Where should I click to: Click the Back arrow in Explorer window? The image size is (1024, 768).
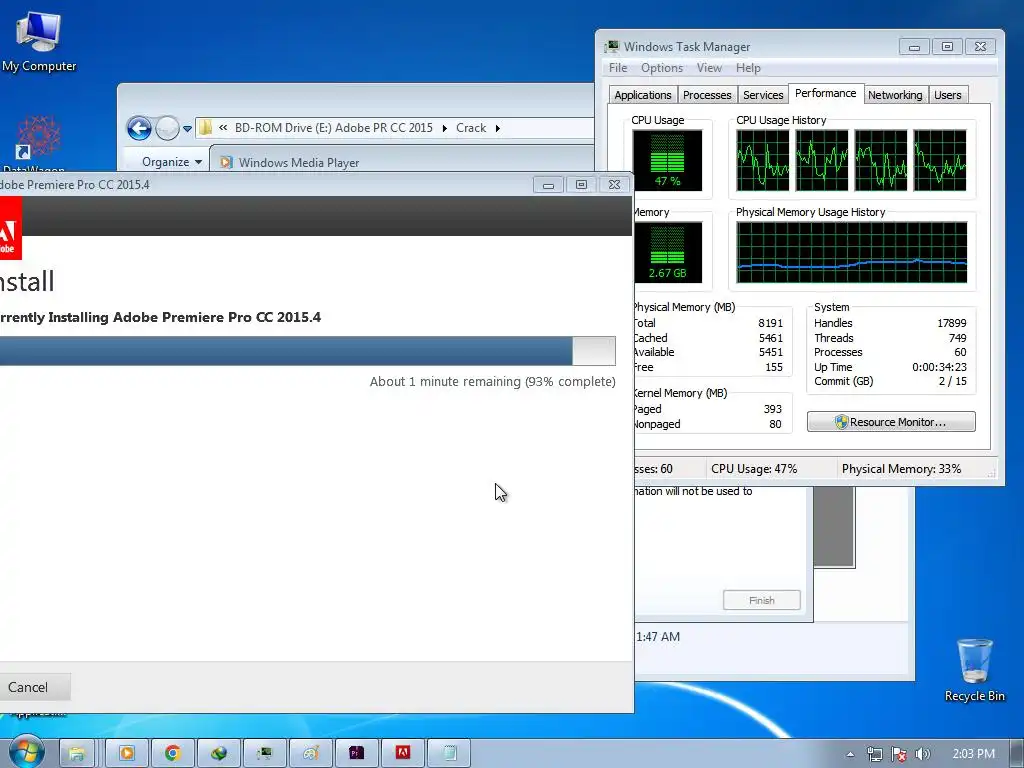tap(138, 128)
